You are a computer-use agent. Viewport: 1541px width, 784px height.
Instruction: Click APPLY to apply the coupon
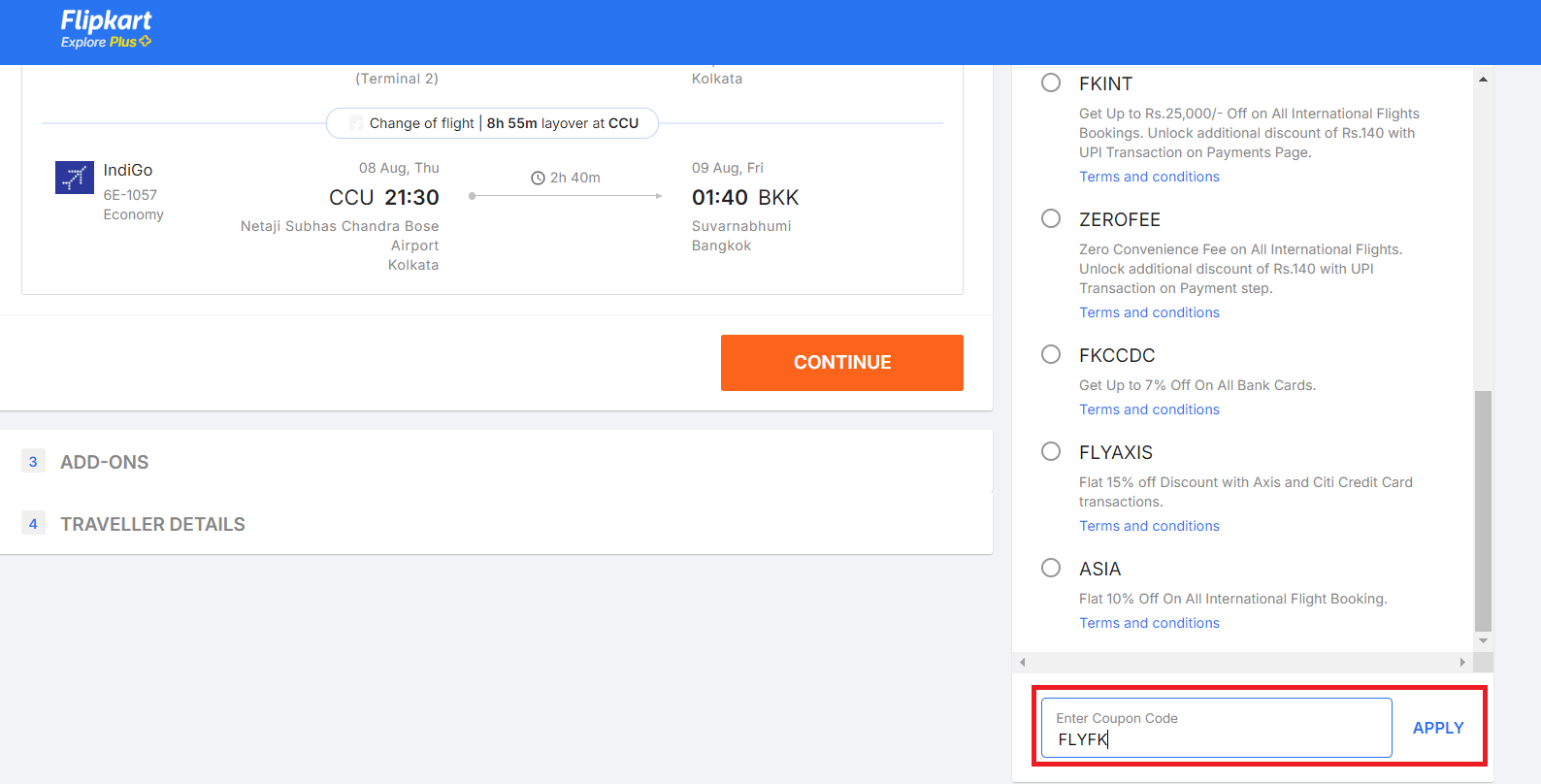tap(1438, 727)
